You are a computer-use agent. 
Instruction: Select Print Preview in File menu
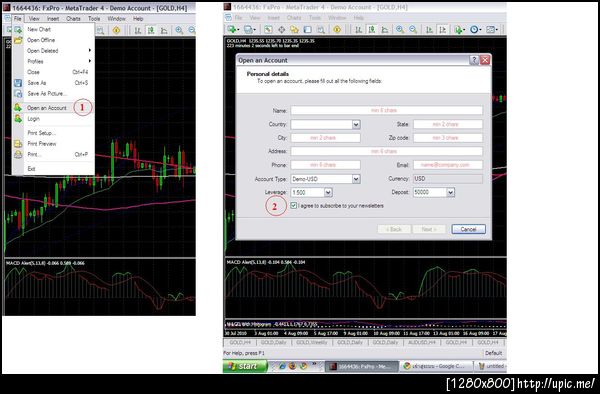pos(53,143)
